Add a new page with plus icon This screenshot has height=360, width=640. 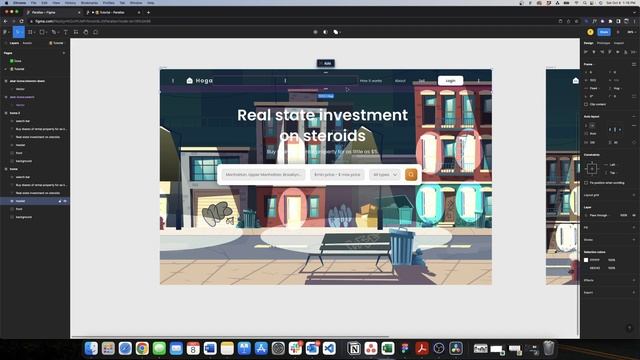point(64,53)
